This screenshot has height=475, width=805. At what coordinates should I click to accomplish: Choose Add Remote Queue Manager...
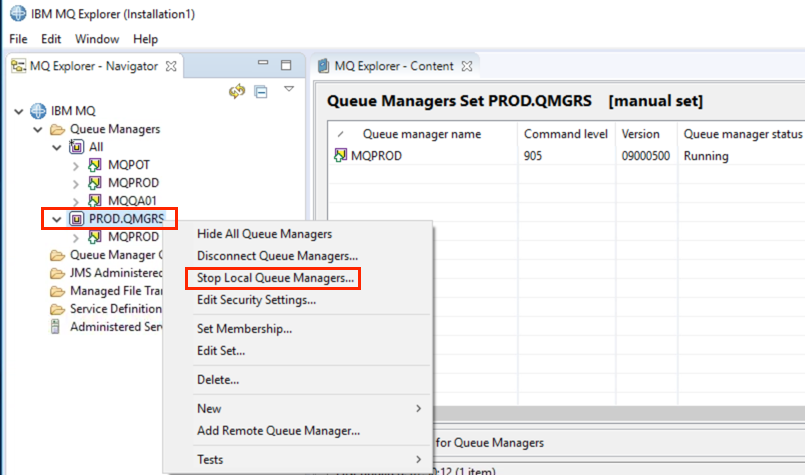(x=298, y=431)
